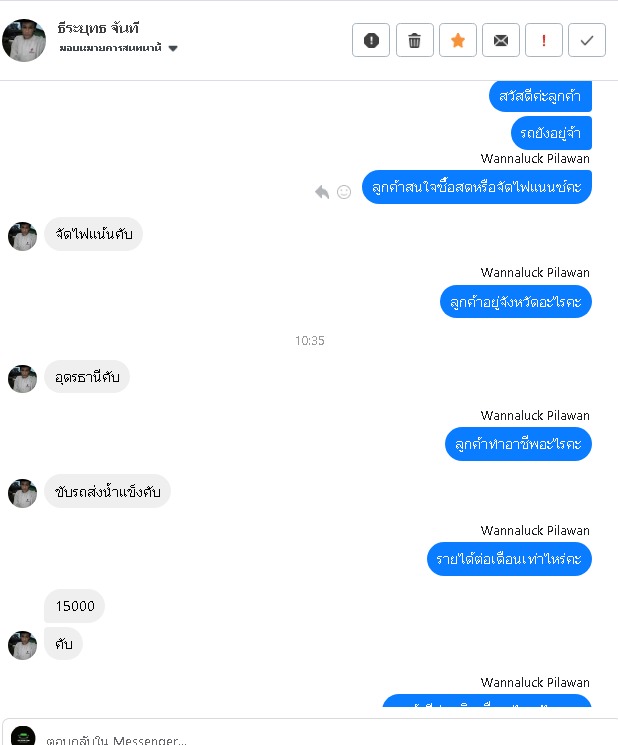Flag conversation with red exclamation icon
This screenshot has height=745, width=618.
(x=544, y=40)
